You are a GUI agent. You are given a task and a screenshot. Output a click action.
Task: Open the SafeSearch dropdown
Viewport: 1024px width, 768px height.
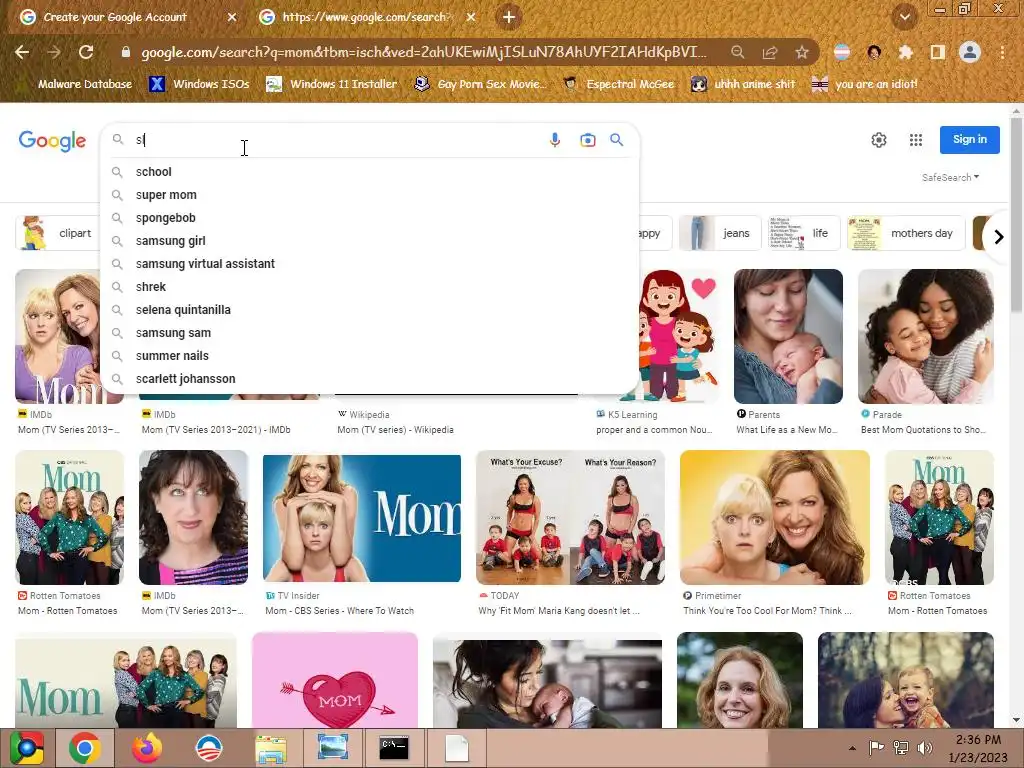pos(950,178)
